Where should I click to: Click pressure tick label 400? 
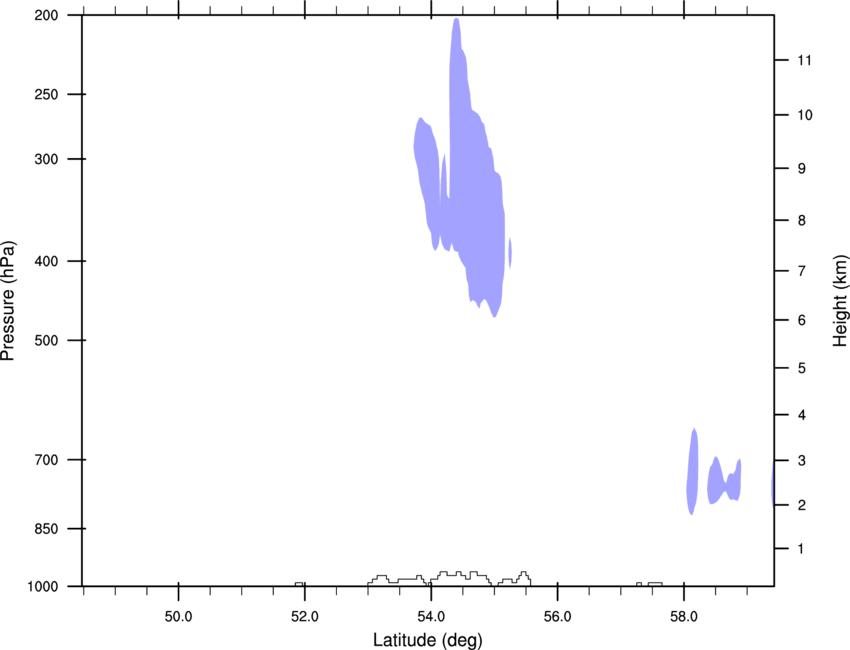pos(46,261)
